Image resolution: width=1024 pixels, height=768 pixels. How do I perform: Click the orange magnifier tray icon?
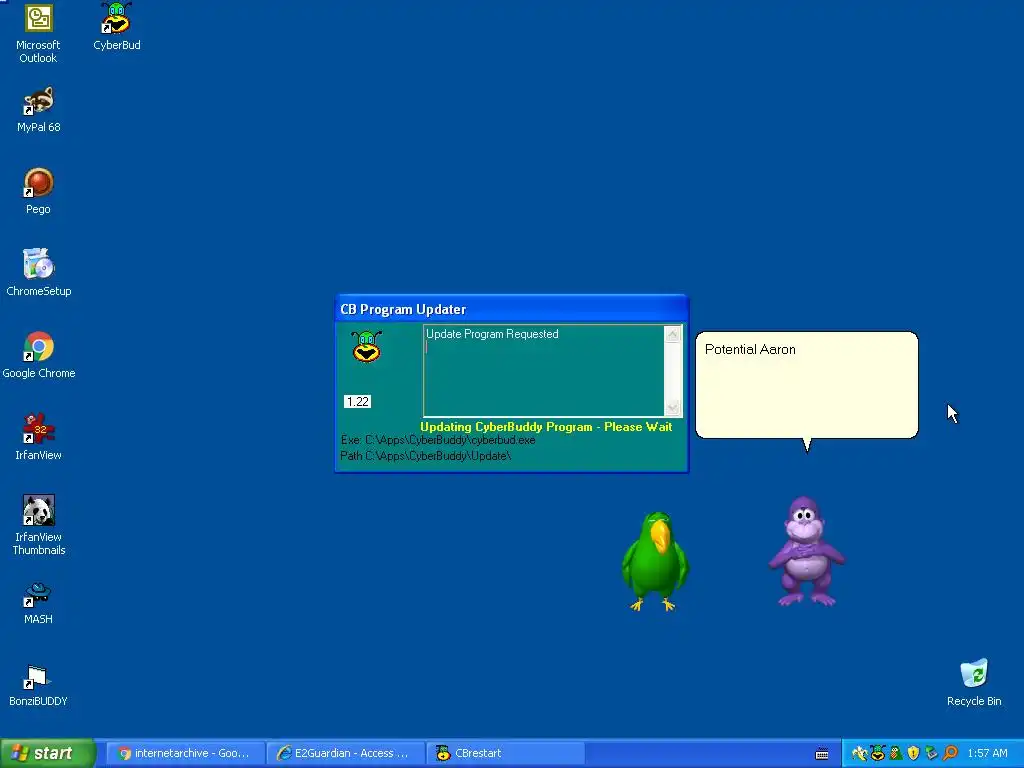tap(950, 754)
